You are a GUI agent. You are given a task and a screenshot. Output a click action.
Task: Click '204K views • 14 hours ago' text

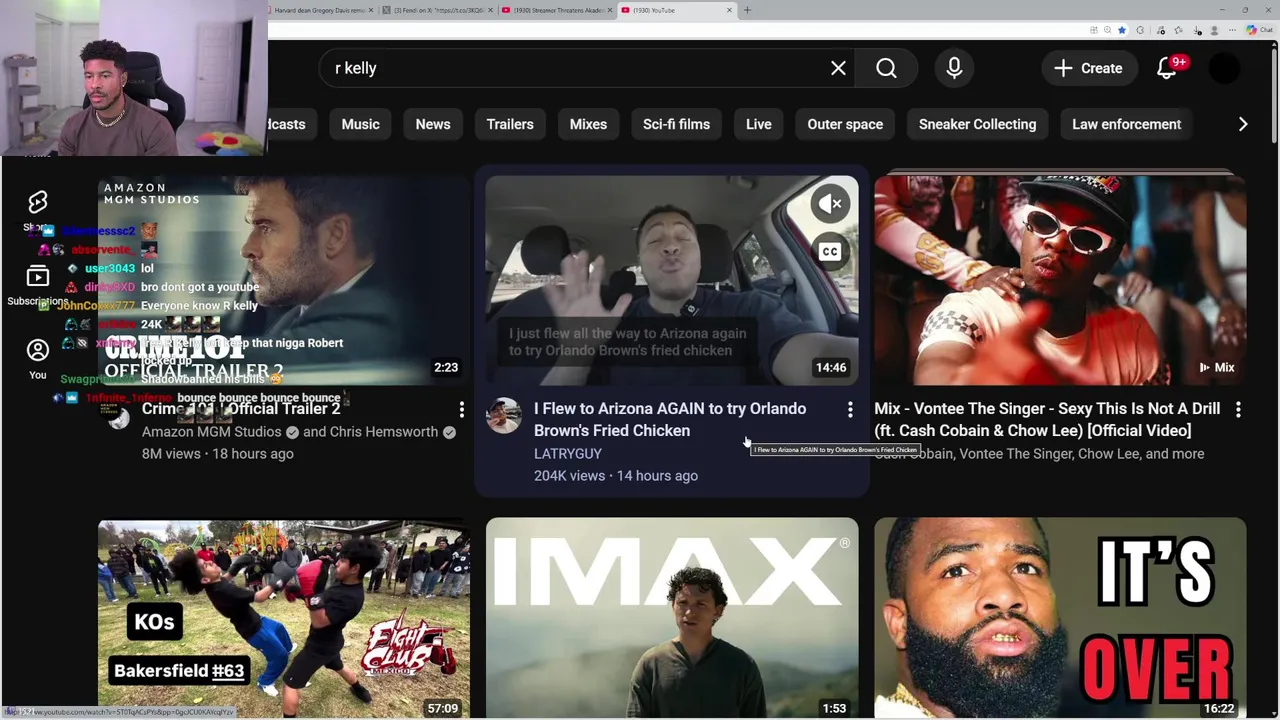tap(616, 476)
